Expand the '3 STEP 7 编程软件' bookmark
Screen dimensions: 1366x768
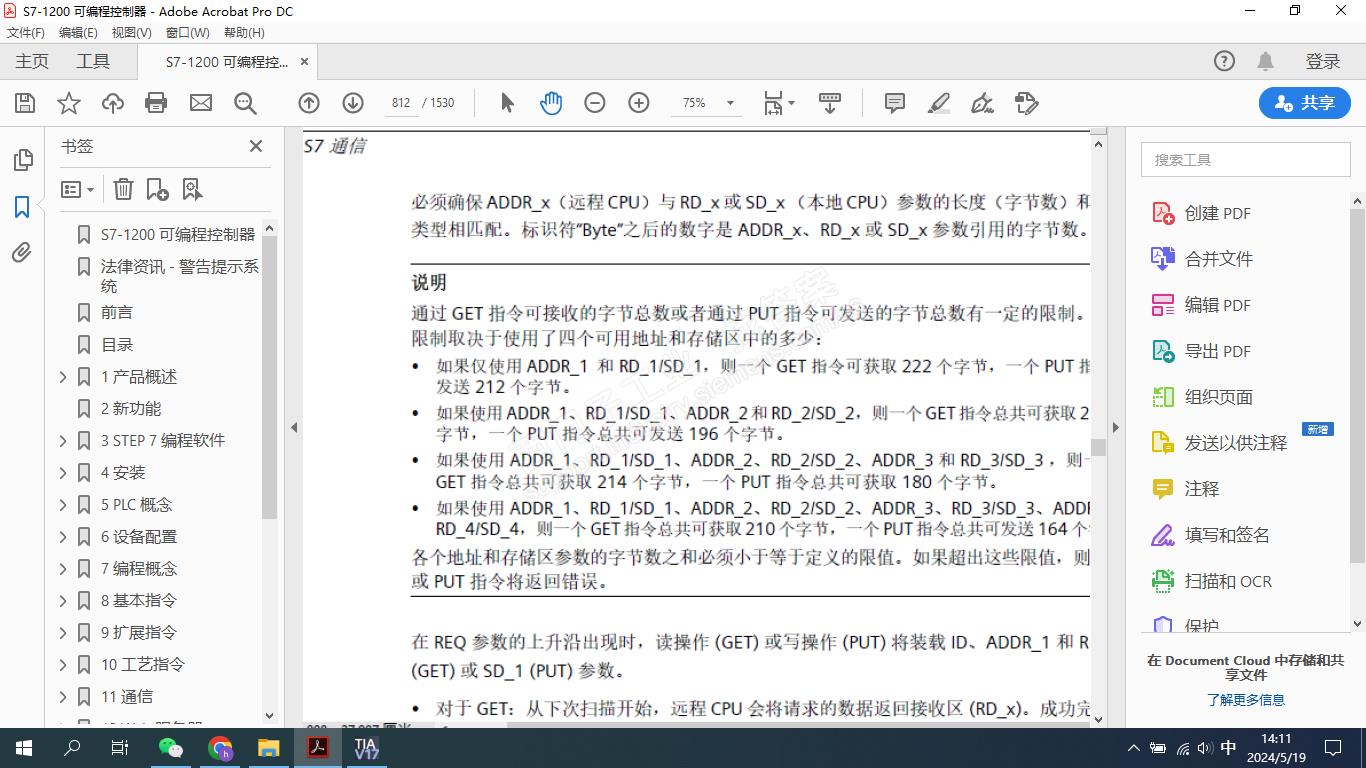[x=63, y=441]
